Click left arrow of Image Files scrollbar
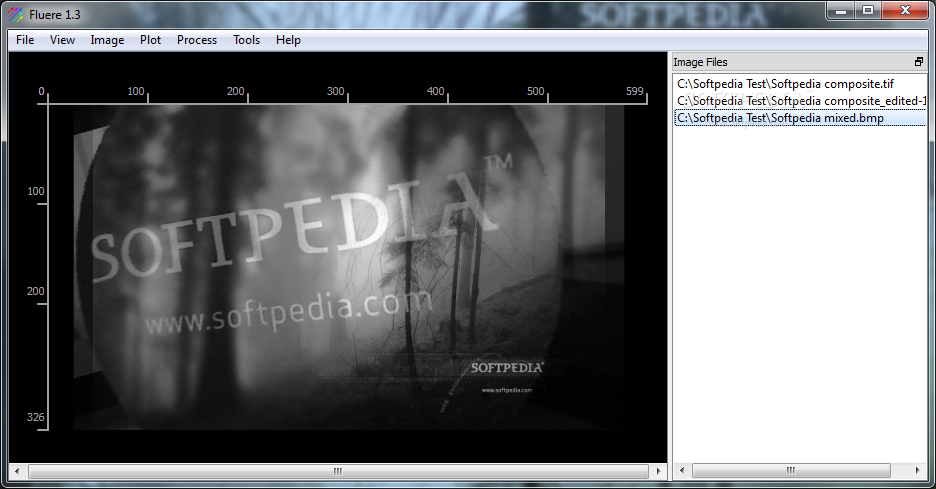 [x=682, y=470]
